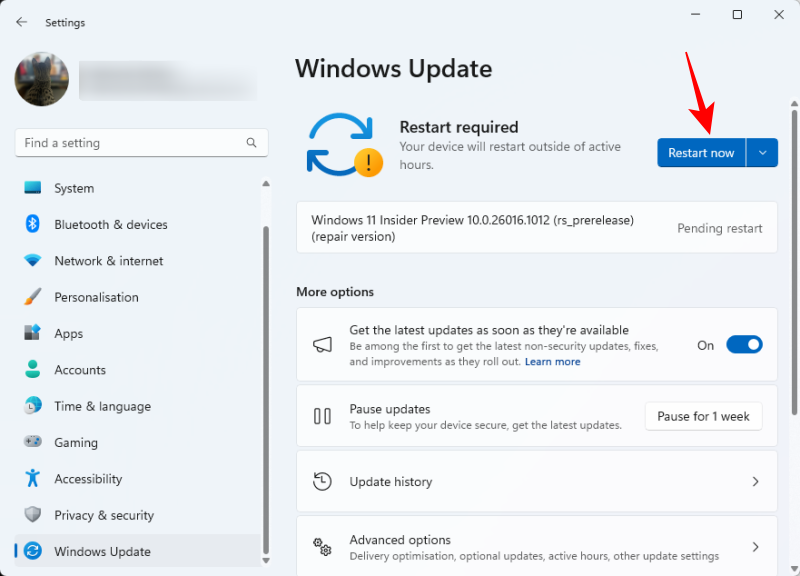Click the Accessibility figure icon
This screenshot has height=576, width=800.
33,479
